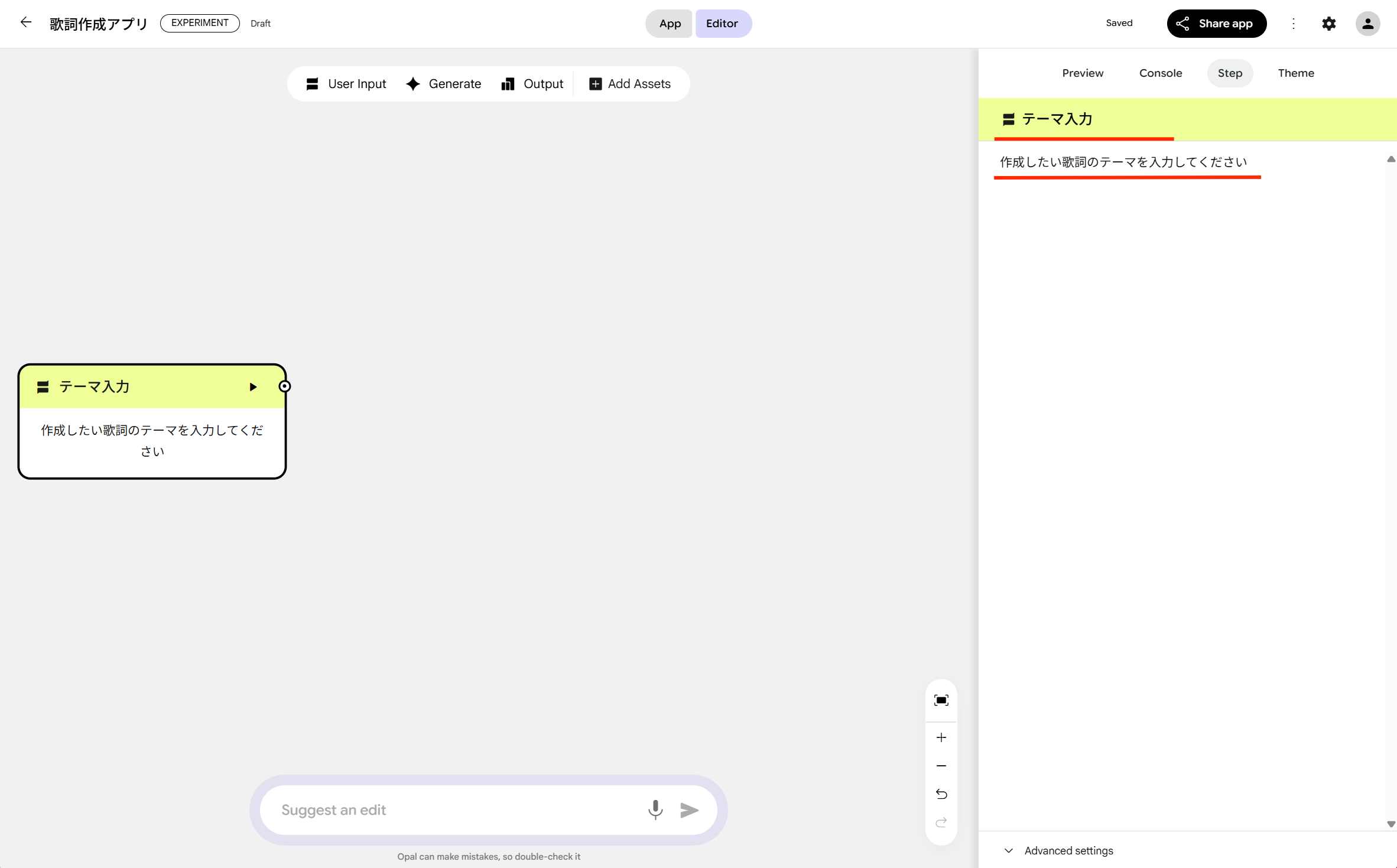Click the microphone icon in edit box
This screenshot has width=1397, height=868.
tap(655, 810)
